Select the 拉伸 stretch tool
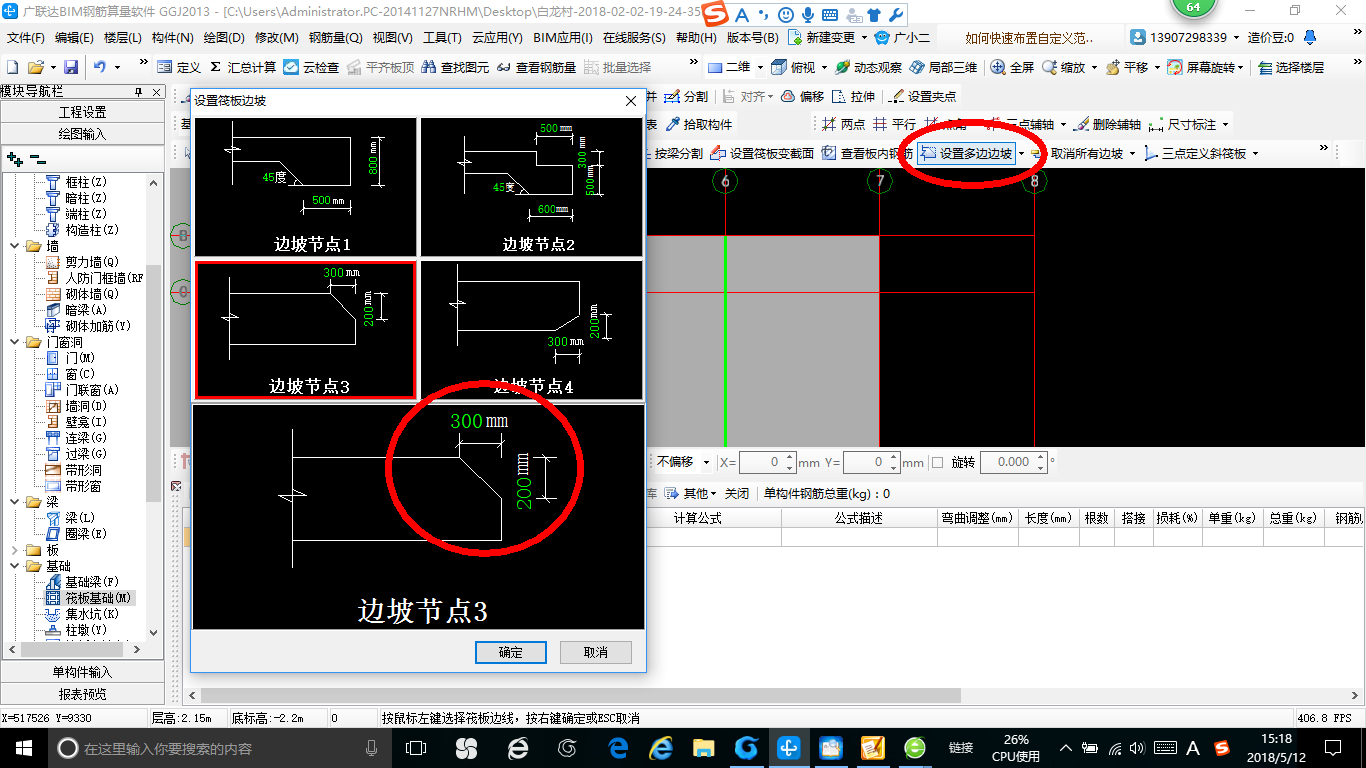The width and height of the screenshot is (1366, 768). [853, 96]
